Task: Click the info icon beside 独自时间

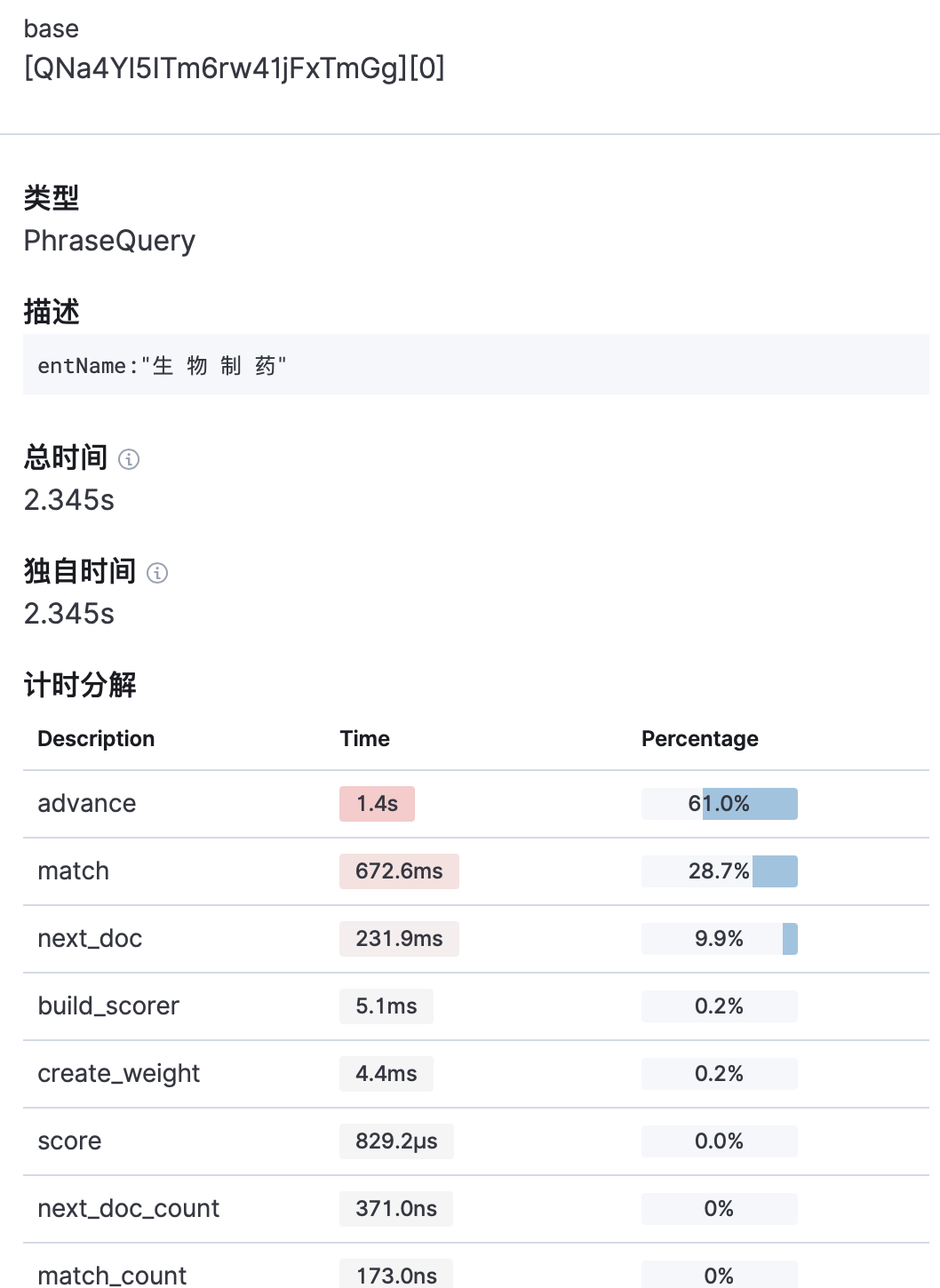Action: click(157, 573)
